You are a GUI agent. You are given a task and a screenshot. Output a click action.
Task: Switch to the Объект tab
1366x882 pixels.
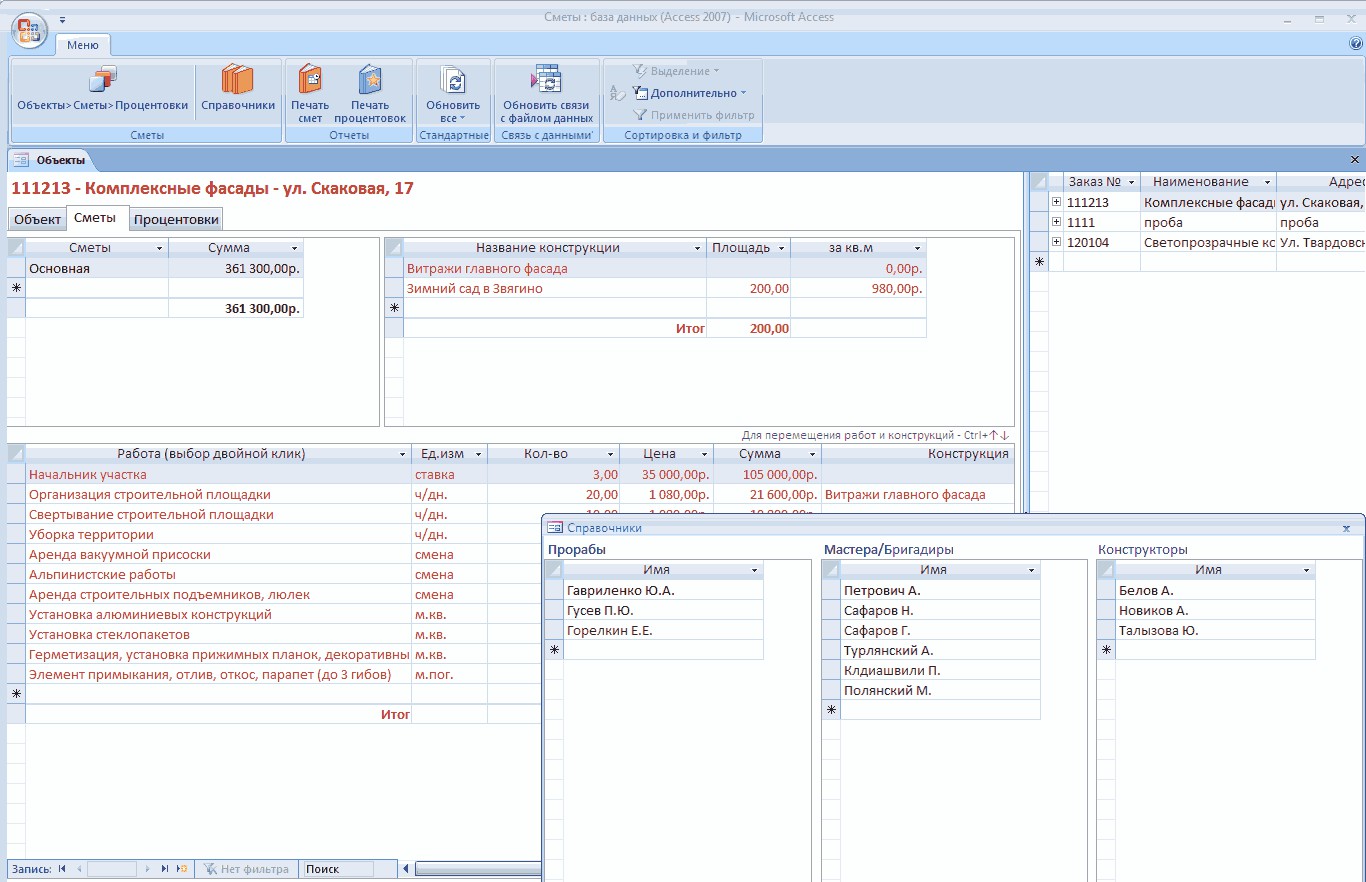[37, 220]
